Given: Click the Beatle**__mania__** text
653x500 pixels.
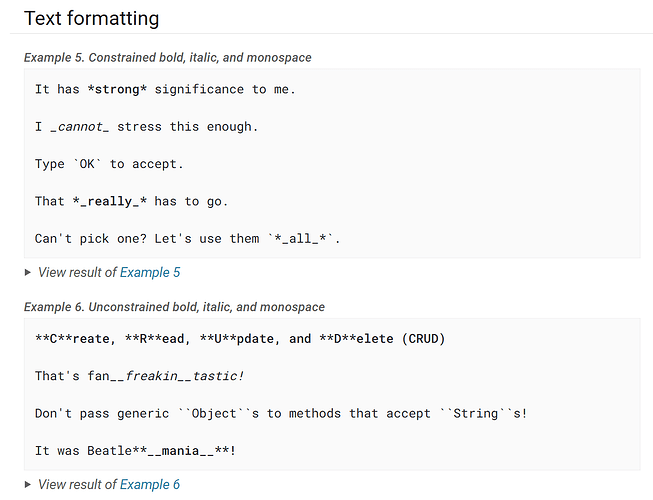Looking at the screenshot, I should click(x=162, y=451).
